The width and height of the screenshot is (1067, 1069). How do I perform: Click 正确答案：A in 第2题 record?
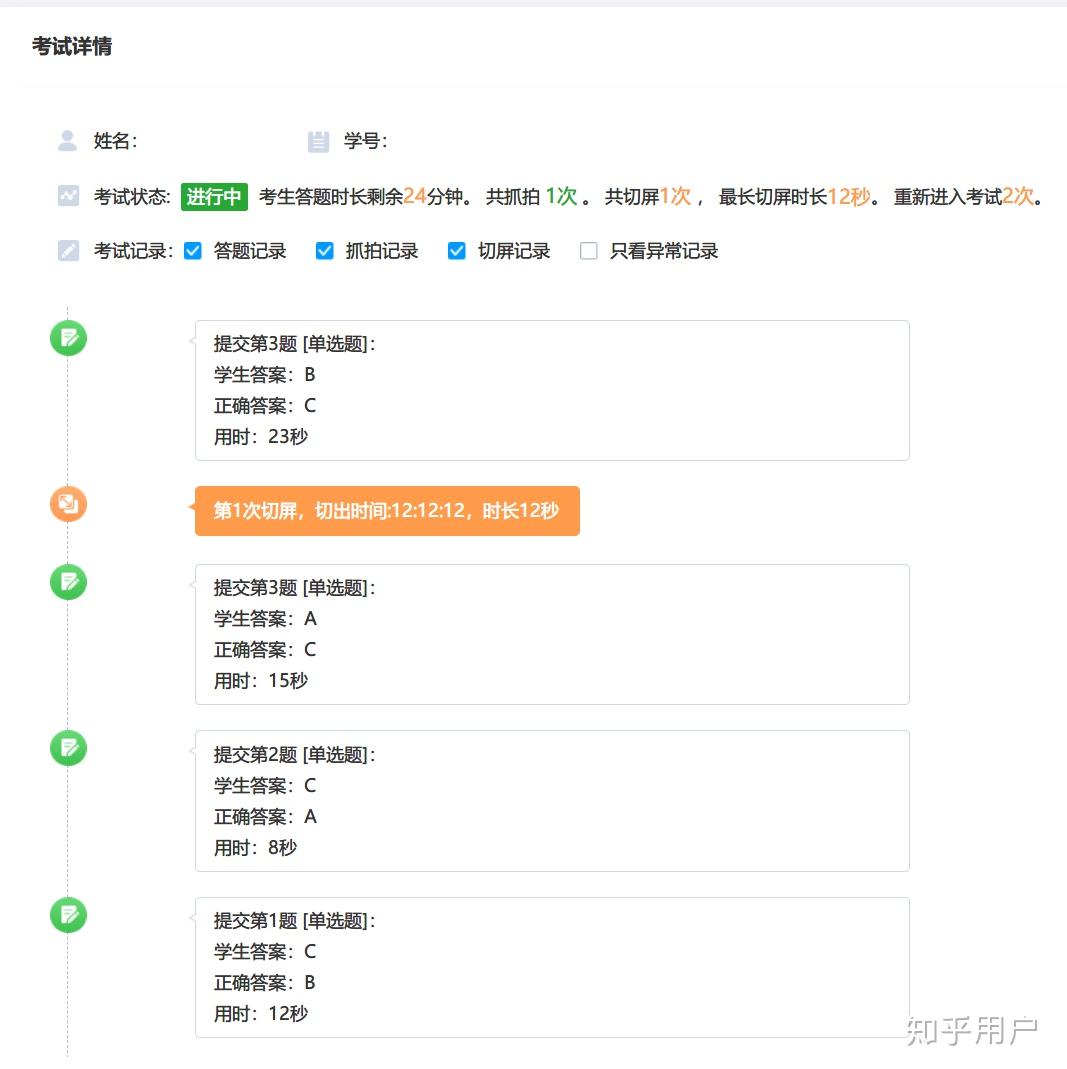(265, 816)
